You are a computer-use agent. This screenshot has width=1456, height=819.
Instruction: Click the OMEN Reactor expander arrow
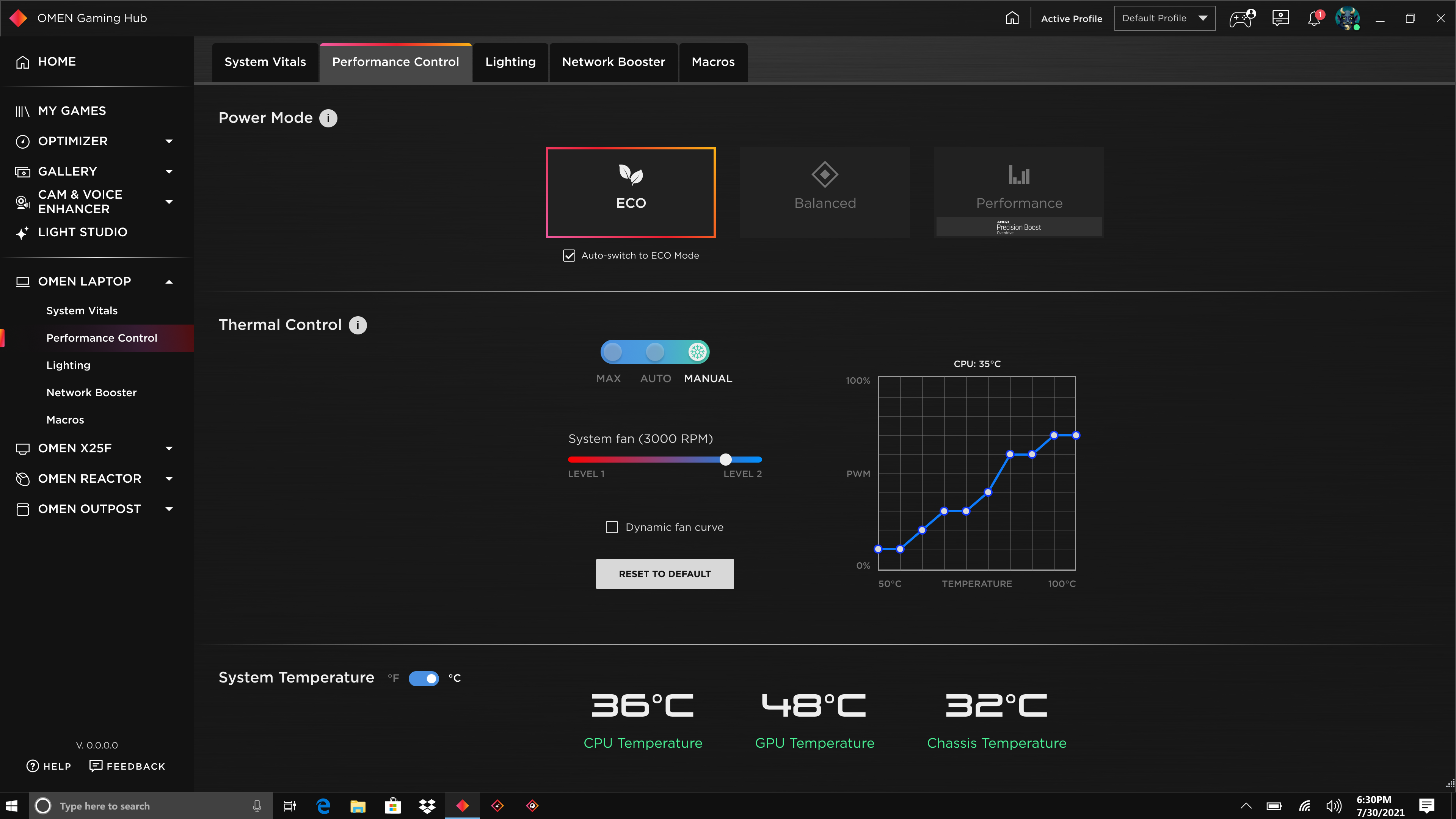[x=170, y=479]
